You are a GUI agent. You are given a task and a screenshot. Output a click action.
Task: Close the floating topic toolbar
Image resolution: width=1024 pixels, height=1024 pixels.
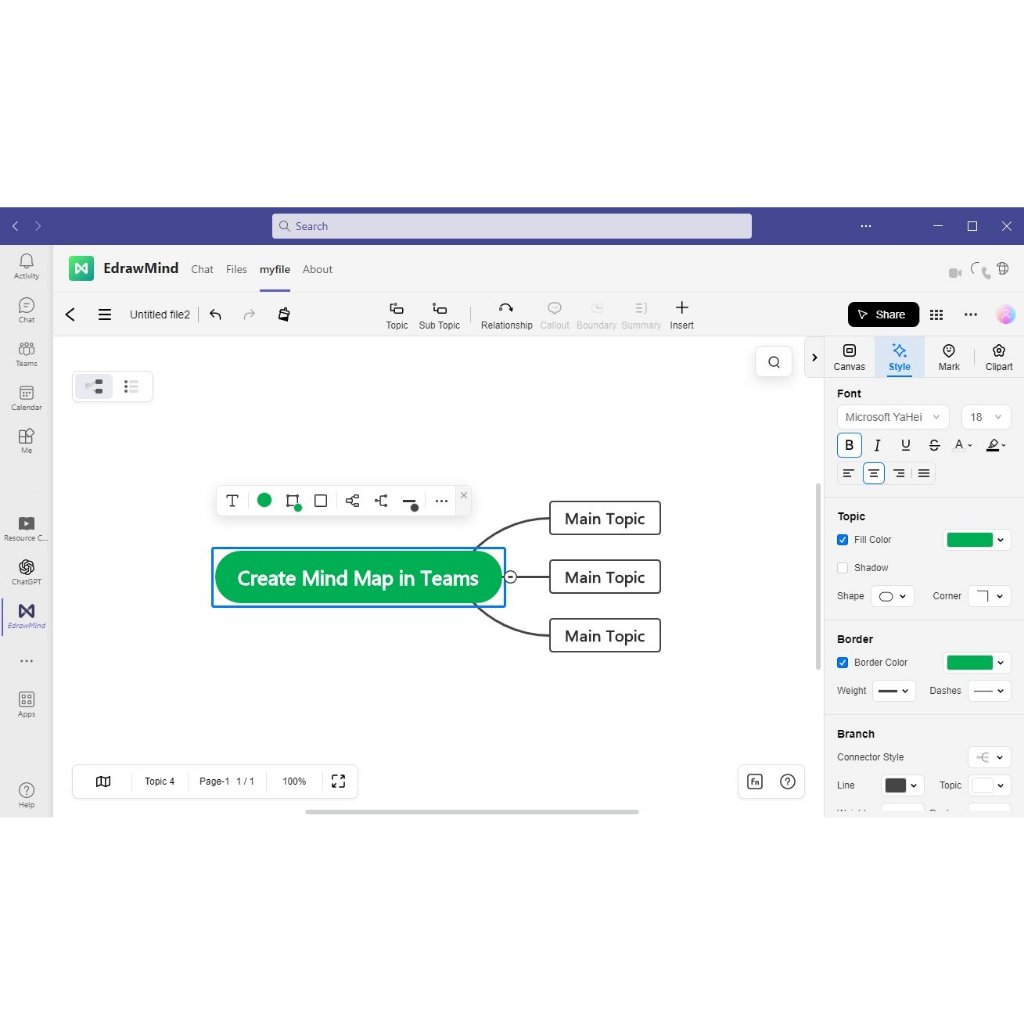(464, 495)
